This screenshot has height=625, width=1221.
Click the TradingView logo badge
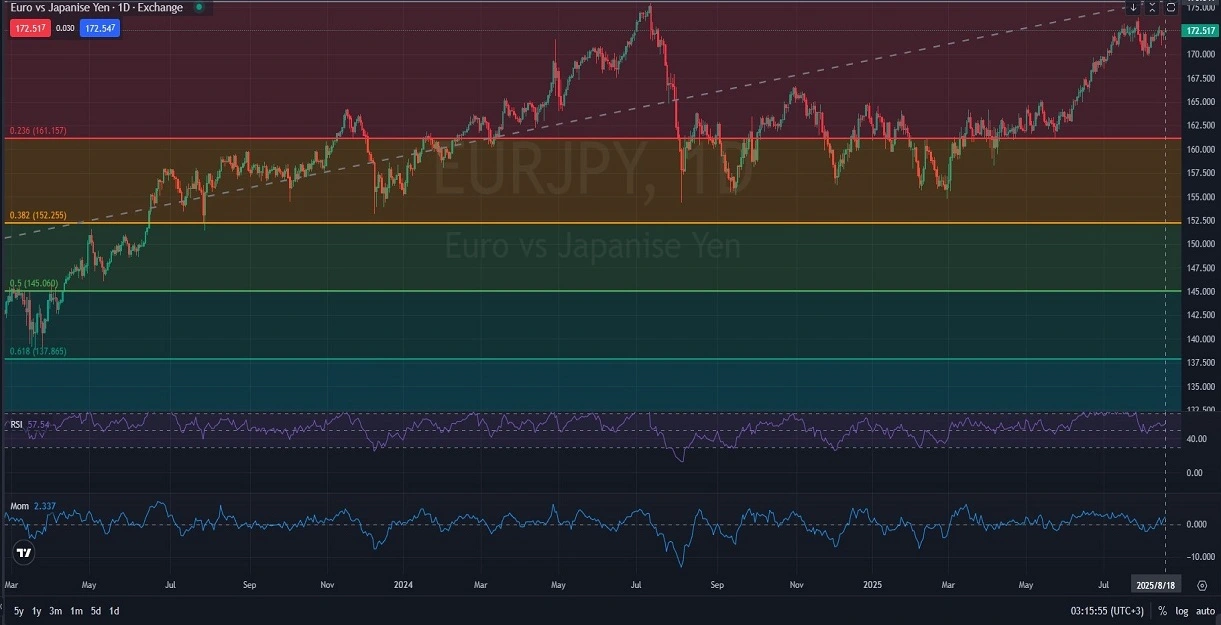point(25,552)
